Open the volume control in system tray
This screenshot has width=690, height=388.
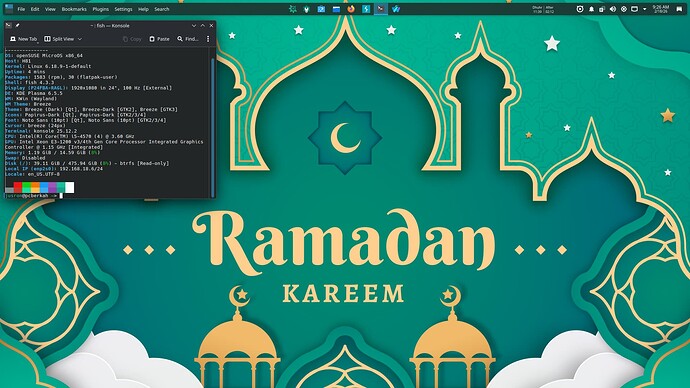click(x=613, y=9)
